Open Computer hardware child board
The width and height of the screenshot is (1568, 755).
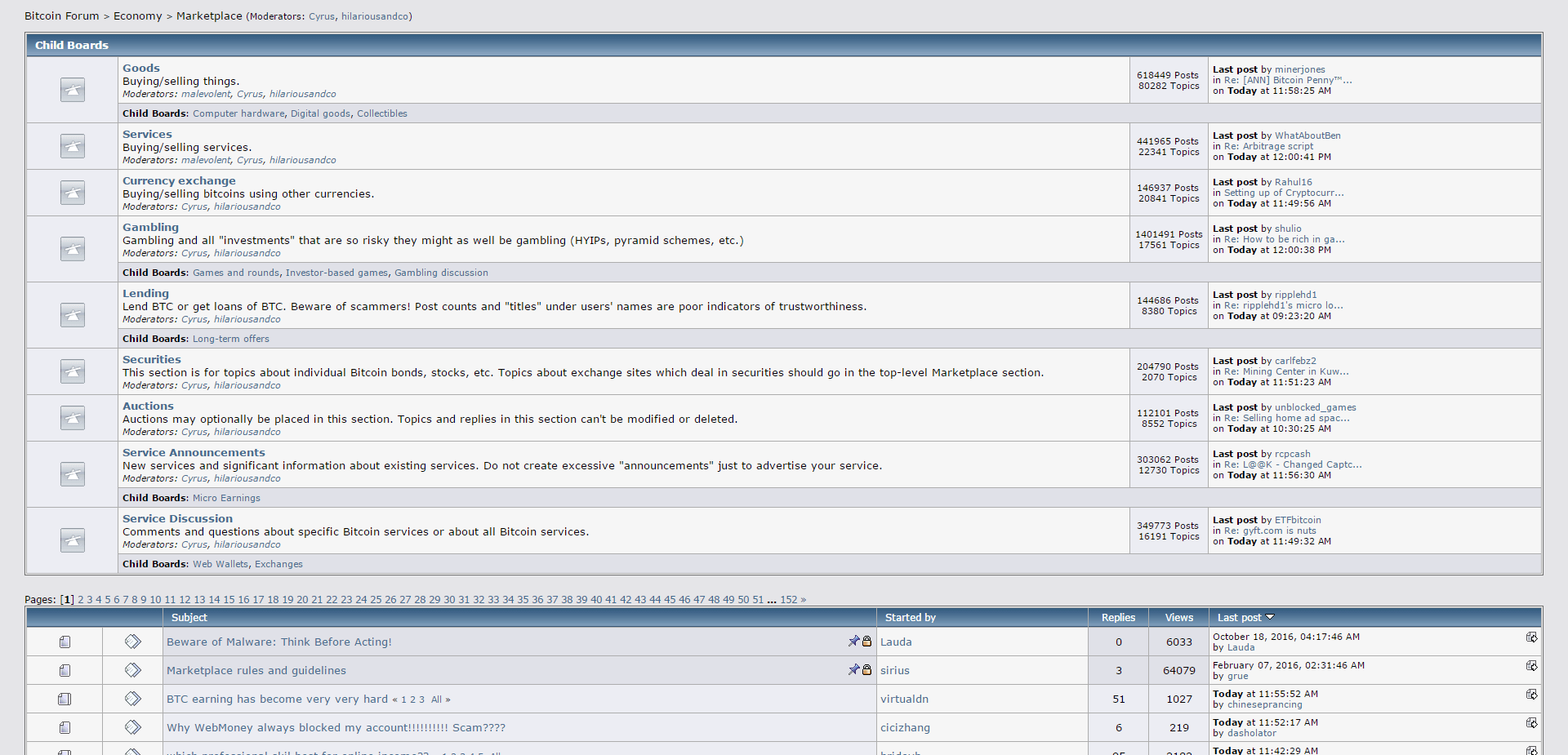238,113
